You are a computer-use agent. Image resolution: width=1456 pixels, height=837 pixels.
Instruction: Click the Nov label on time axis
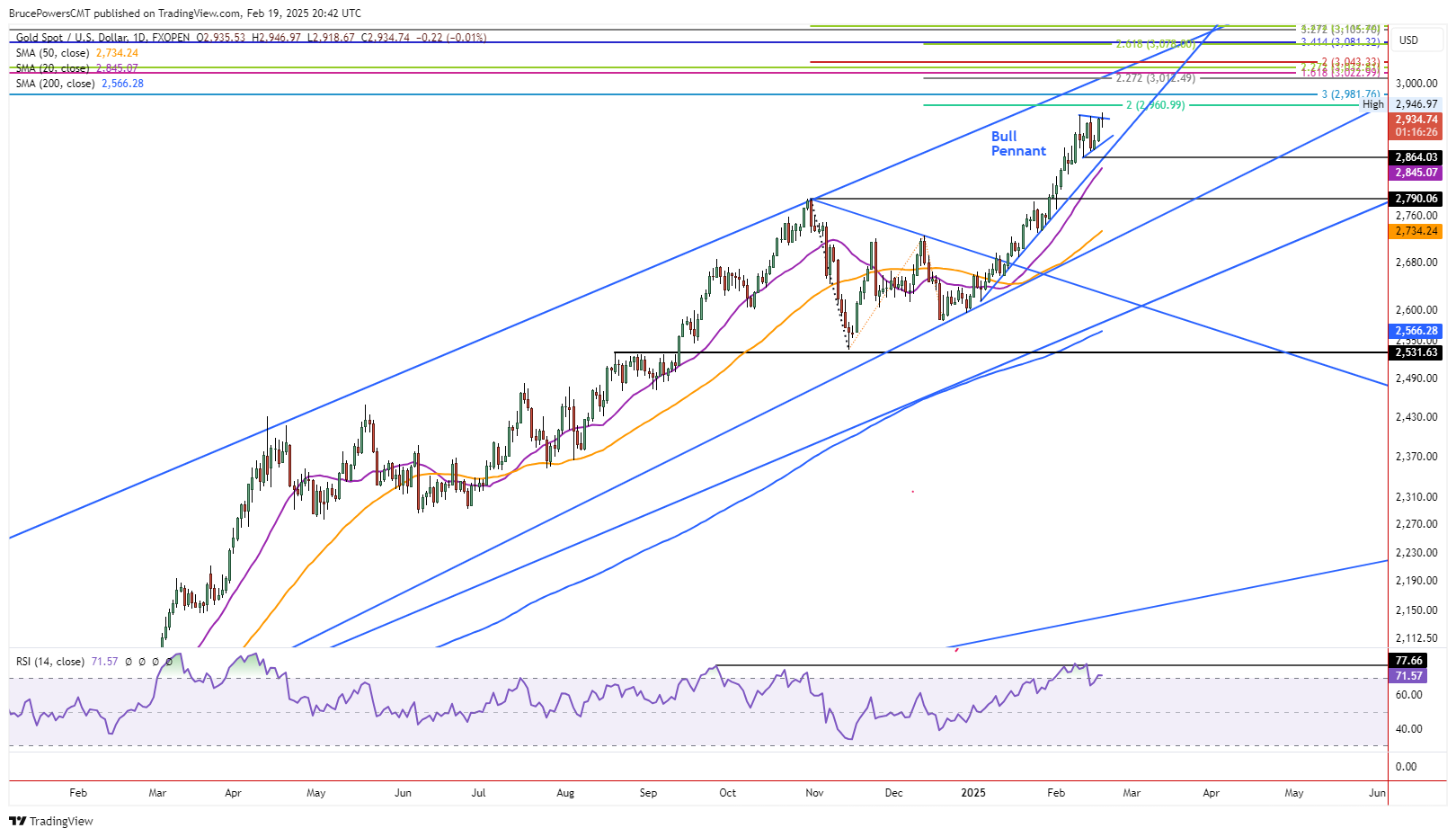coord(815,793)
